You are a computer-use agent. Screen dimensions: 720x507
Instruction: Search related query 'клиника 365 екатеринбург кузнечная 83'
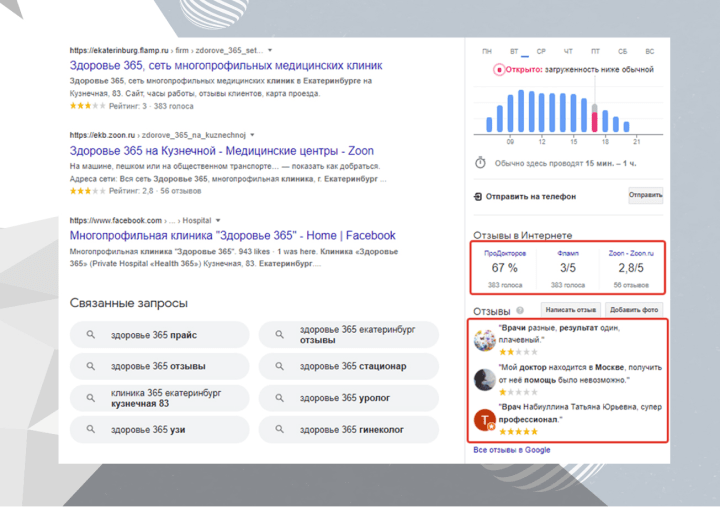tap(159, 398)
